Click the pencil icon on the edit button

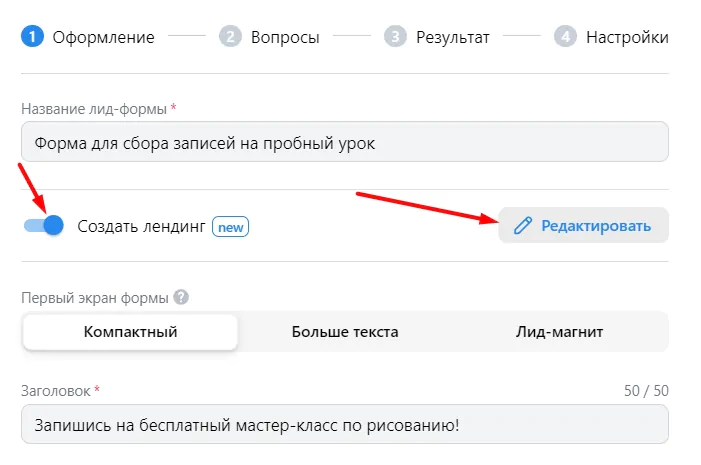click(x=523, y=226)
